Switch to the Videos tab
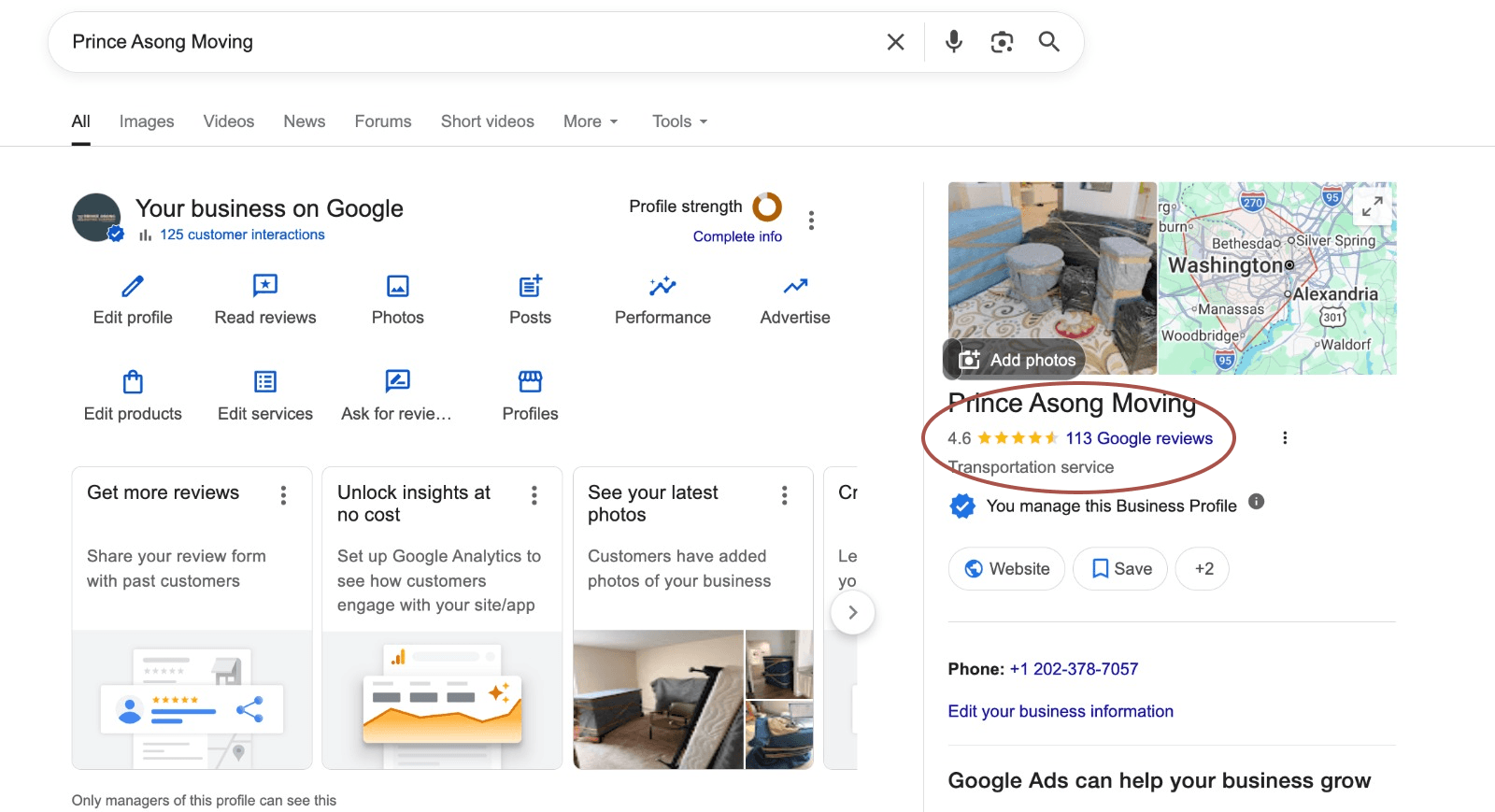 pos(229,121)
